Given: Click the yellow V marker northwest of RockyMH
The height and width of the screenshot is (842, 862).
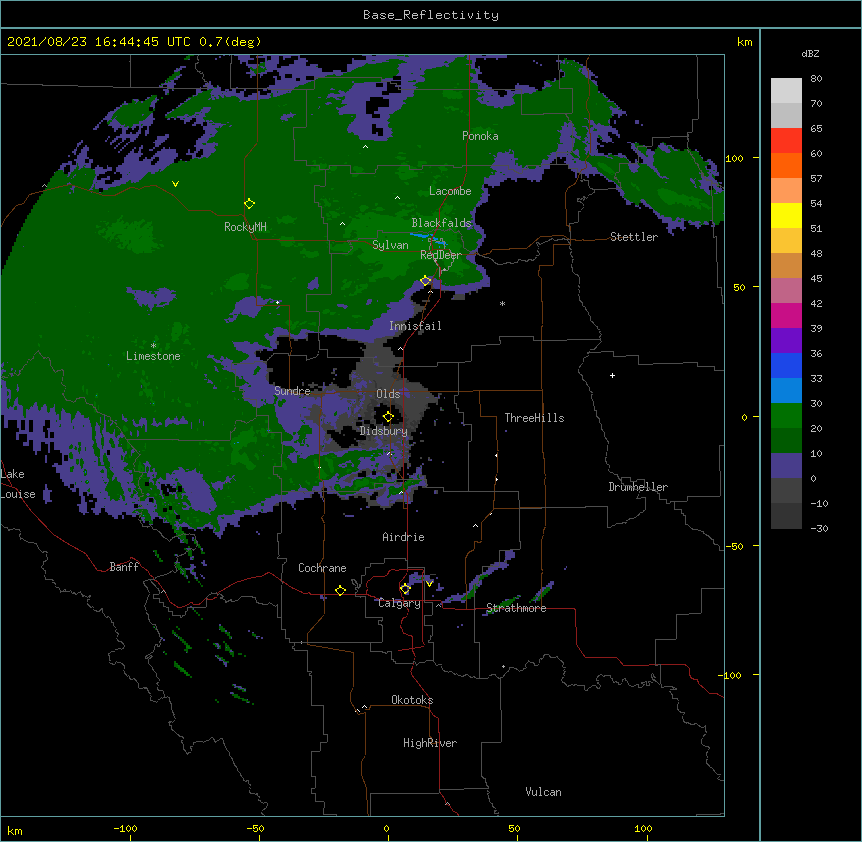Looking at the screenshot, I should (175, 184).
